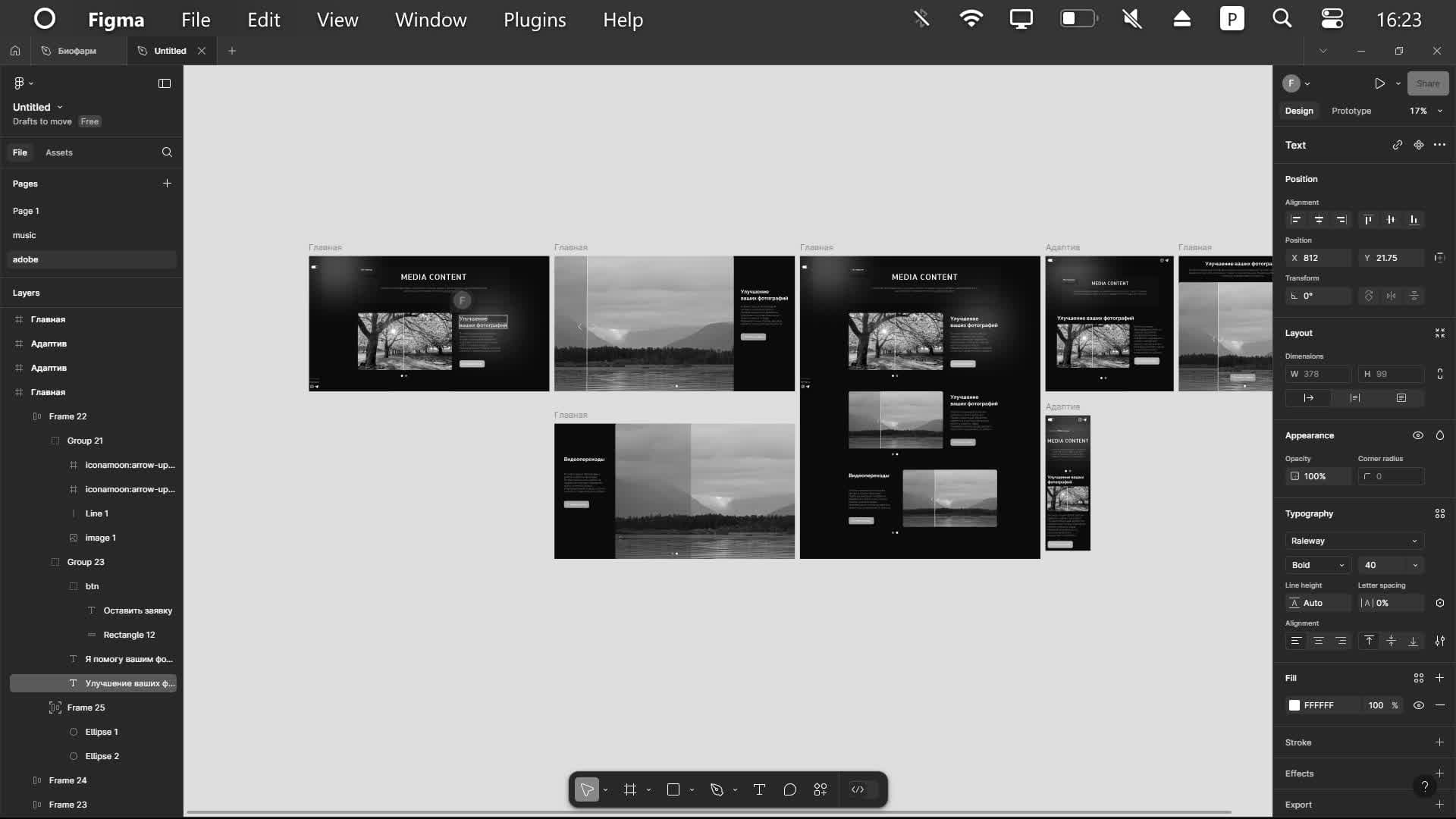Viewport: 1456px width, 819px height.
Task: Open the Plugins menu
Action: coord(535,20)
